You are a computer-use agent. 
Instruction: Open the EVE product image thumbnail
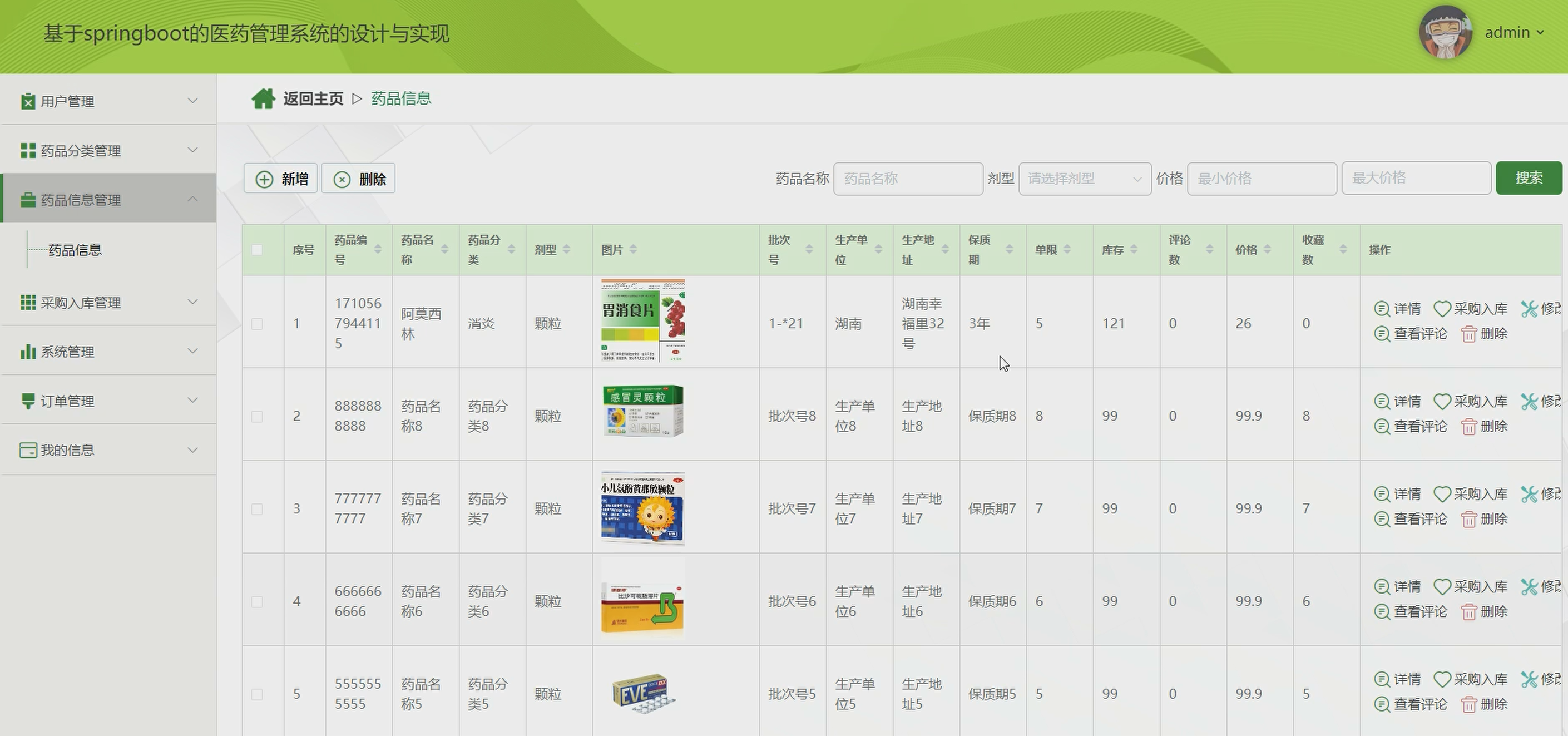(644, 693)
